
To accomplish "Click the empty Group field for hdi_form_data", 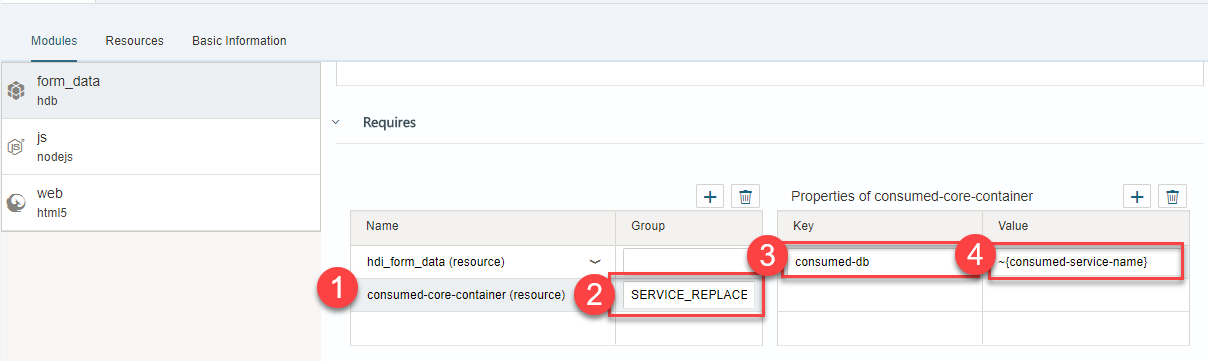I will (690, 262).
